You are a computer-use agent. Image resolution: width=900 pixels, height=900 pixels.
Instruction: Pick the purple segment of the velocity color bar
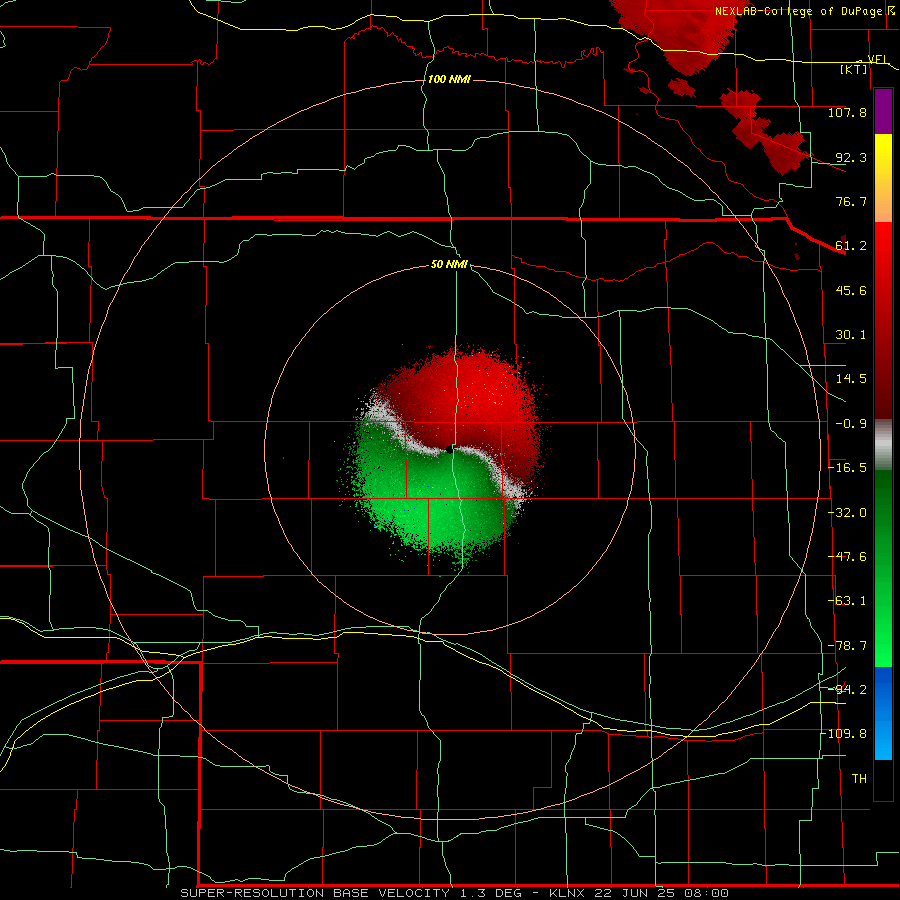[883, 112]
